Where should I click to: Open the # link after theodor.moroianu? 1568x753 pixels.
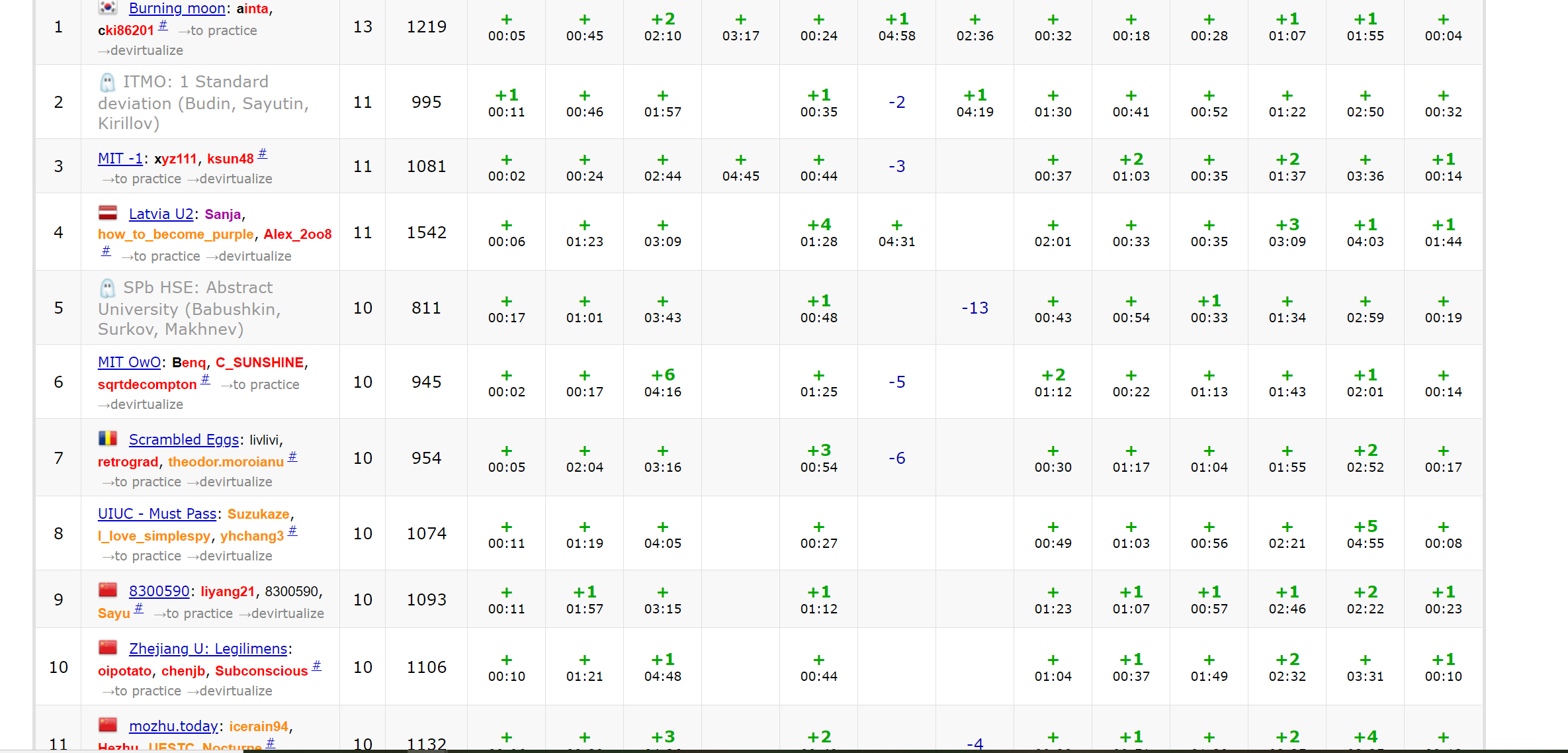click(x=292, y=457)
